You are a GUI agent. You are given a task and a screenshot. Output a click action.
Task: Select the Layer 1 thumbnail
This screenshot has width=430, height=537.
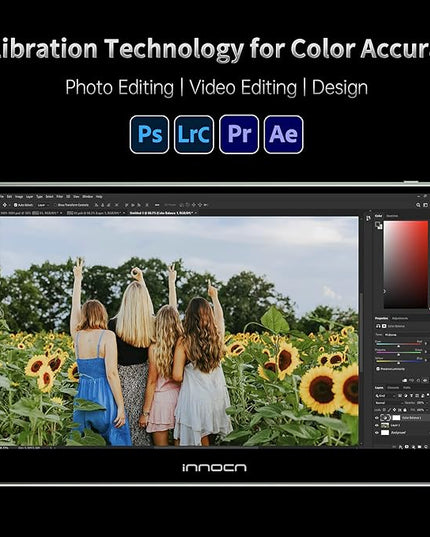coord(385,425)
